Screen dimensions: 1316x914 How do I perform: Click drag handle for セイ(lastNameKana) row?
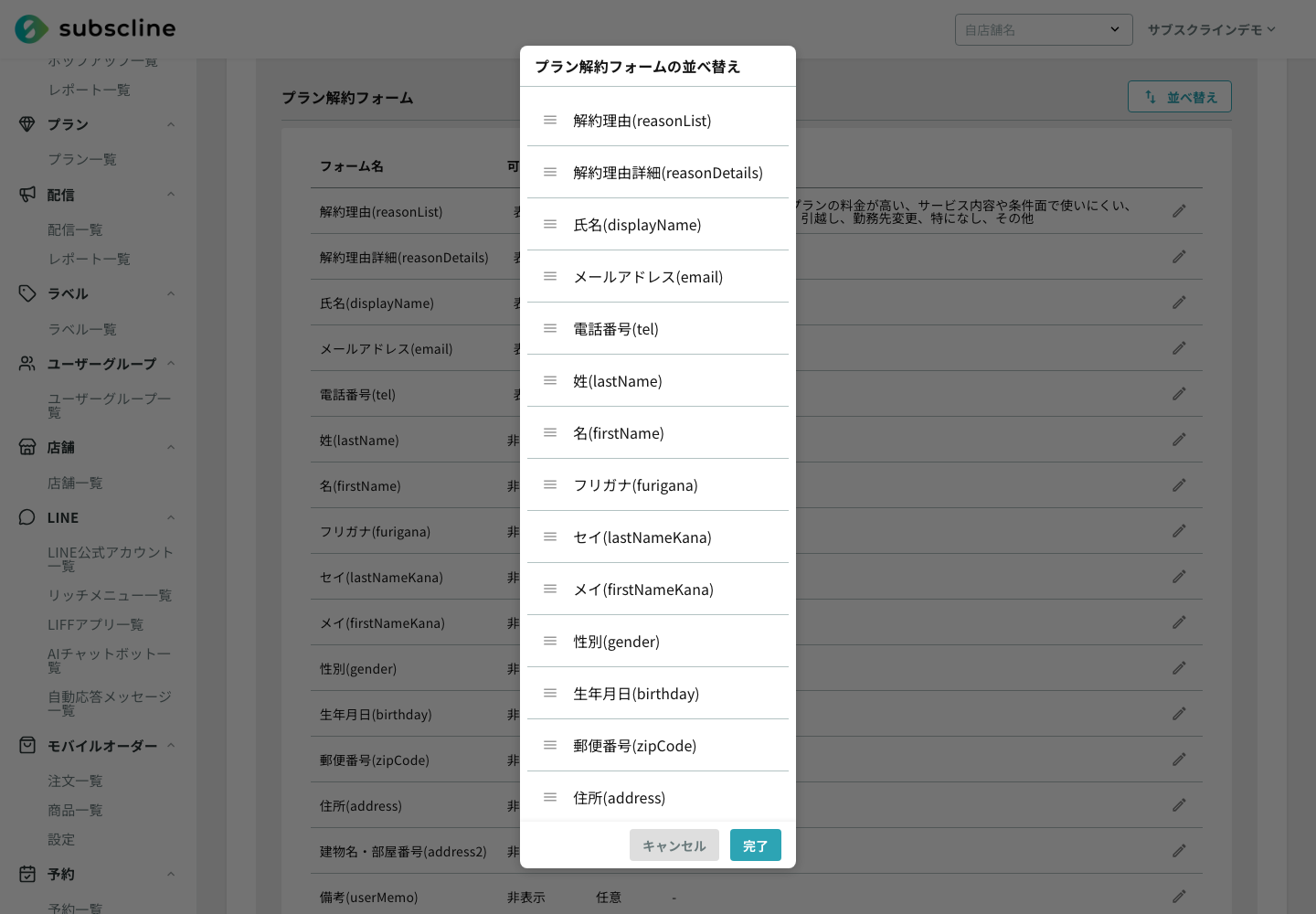550,537
